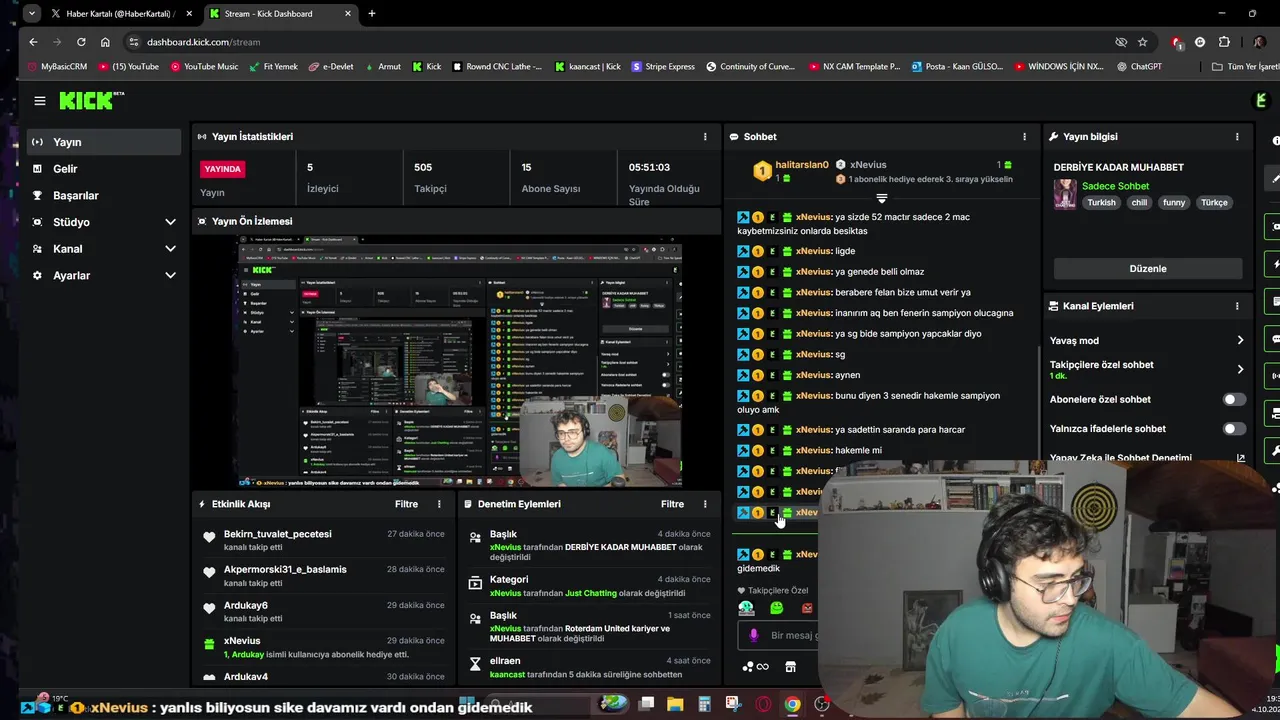Click the Düzenle button
Viewport: 1280px width, 720px height.
[1148, 269]
